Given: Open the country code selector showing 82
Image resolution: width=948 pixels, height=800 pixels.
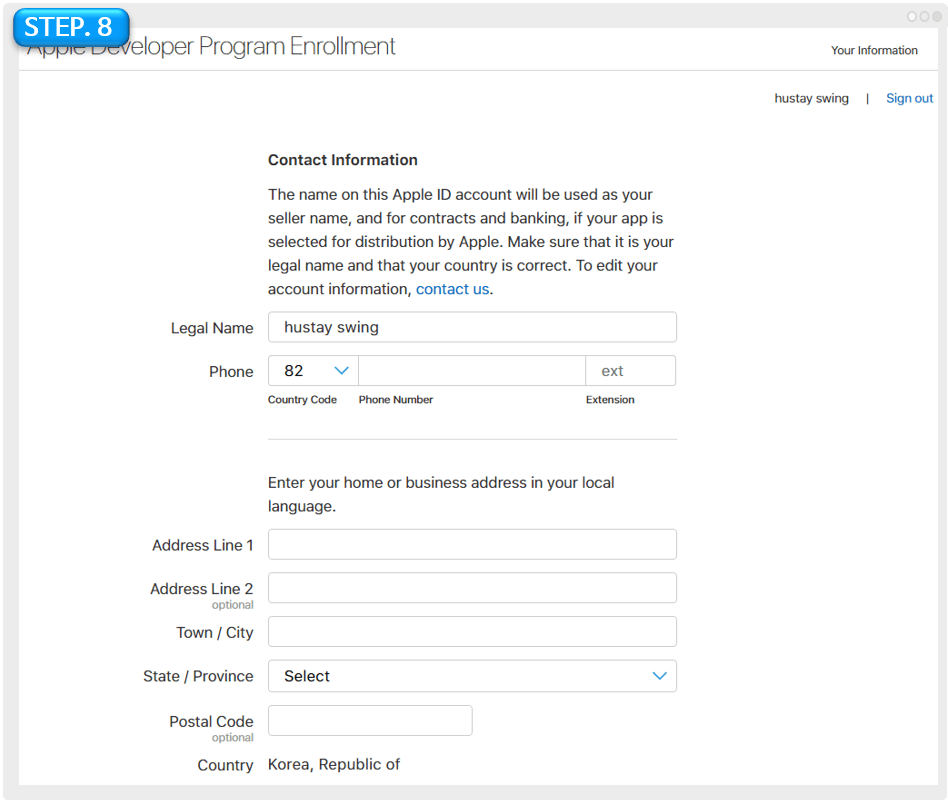Looking at the screenshot, I should 312,370.
